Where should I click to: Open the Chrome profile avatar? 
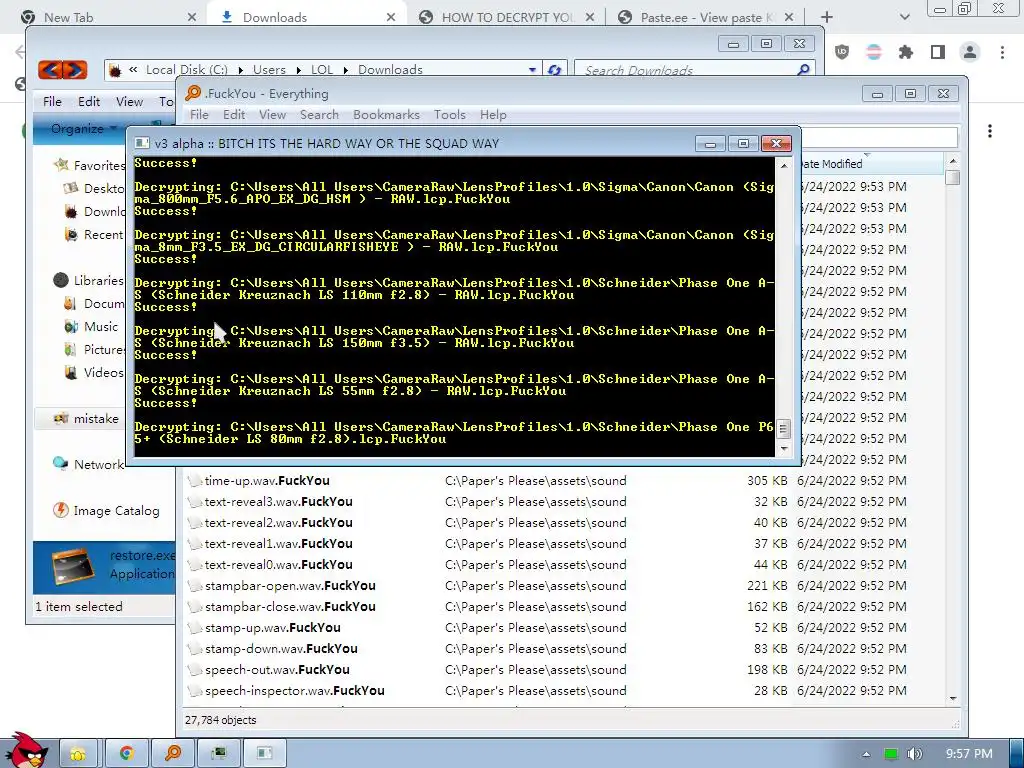coord(970,52)
